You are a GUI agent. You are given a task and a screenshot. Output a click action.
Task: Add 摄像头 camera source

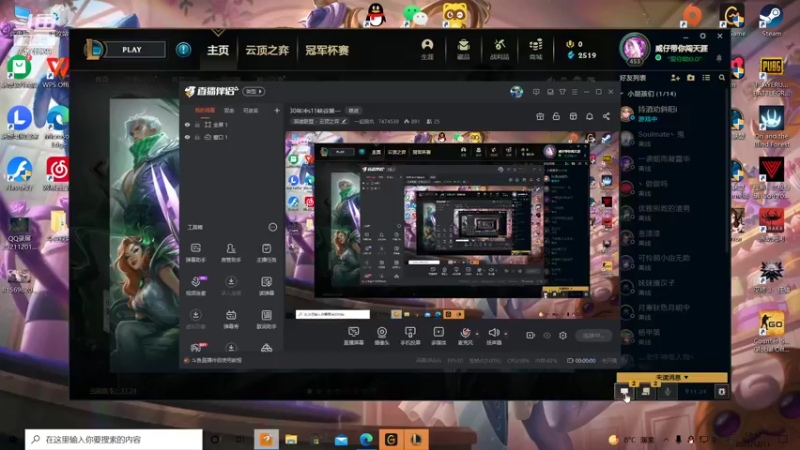click(x=382, y=336)
